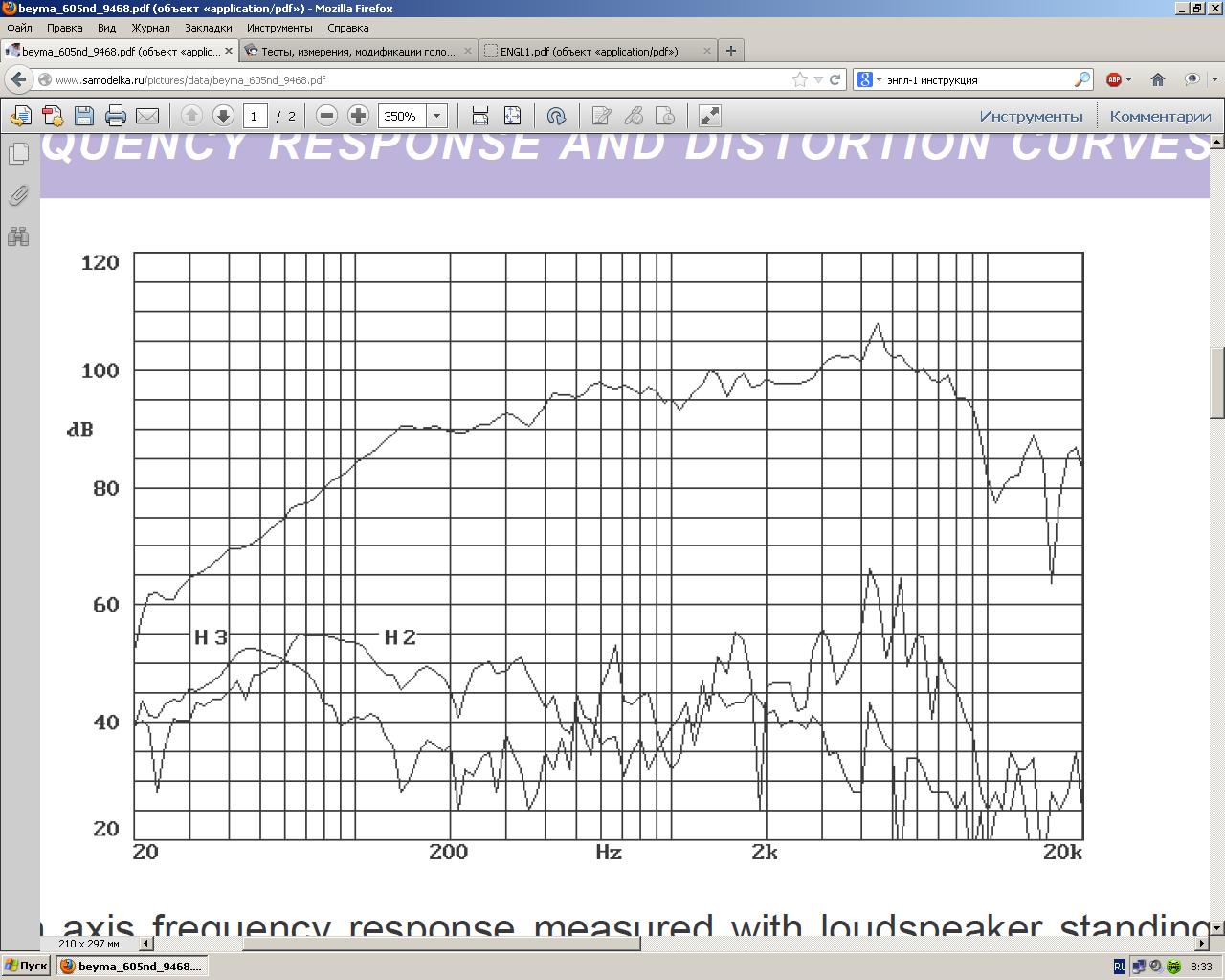Switch to the Тесты, измерения tab
This screenshot has width=1225, height=980.
[x=359, y=51]
